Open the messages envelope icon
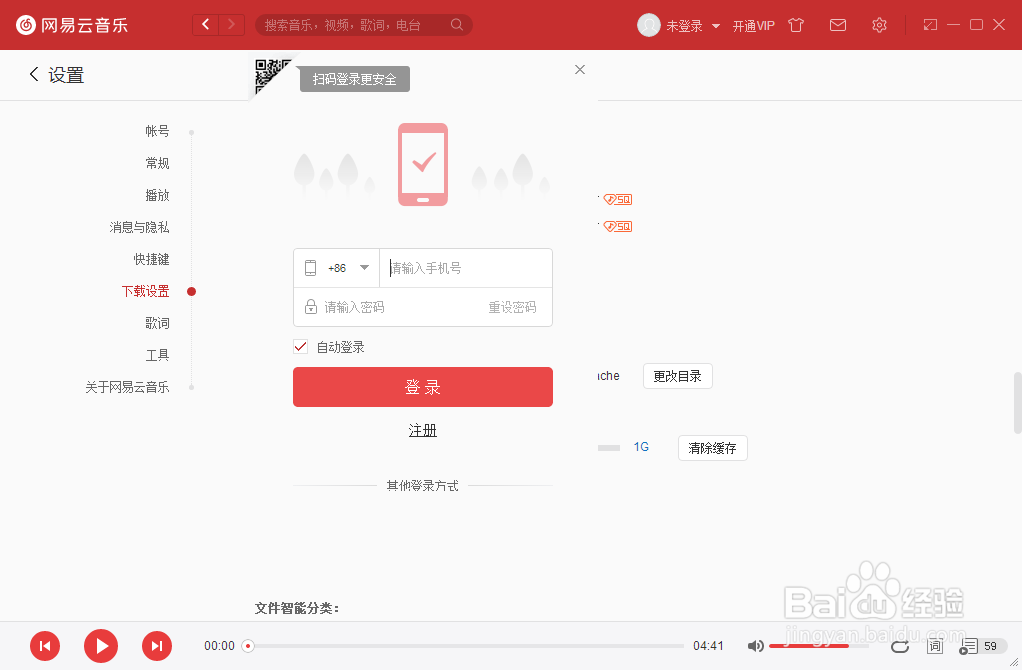 pyautogui.click(x=838, y=25)
